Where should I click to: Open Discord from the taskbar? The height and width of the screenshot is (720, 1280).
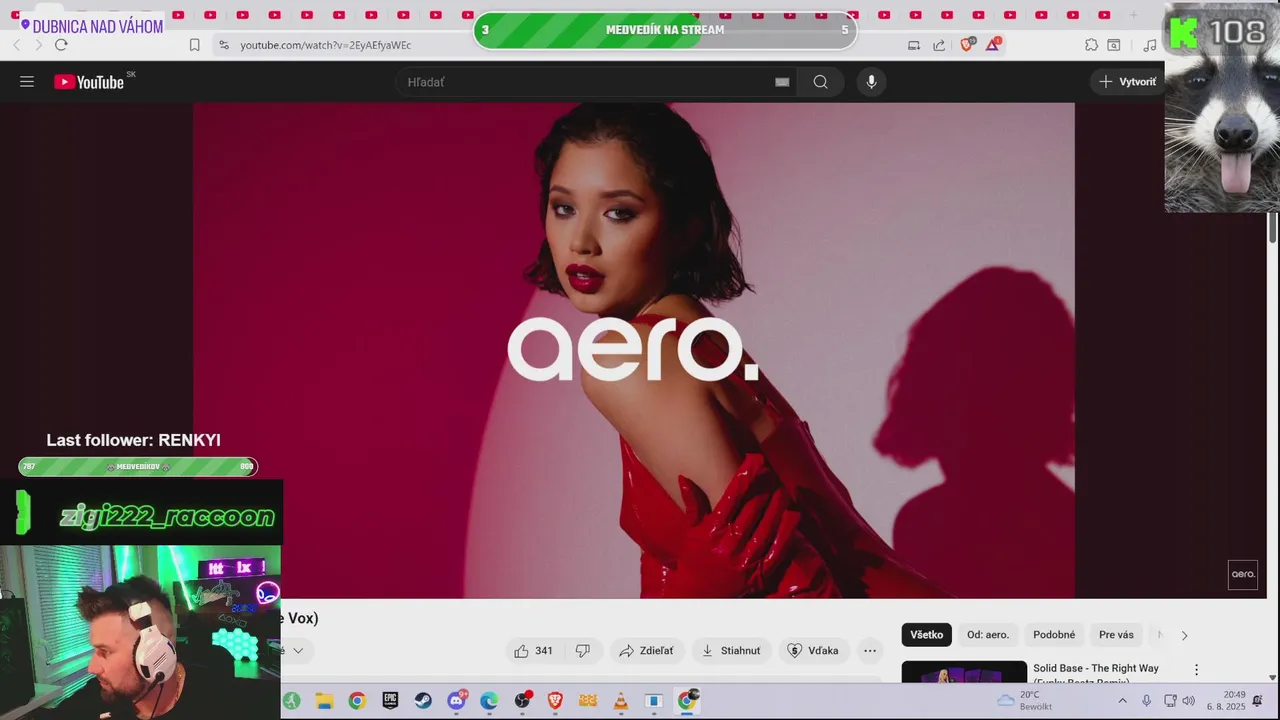click(456, 701)
